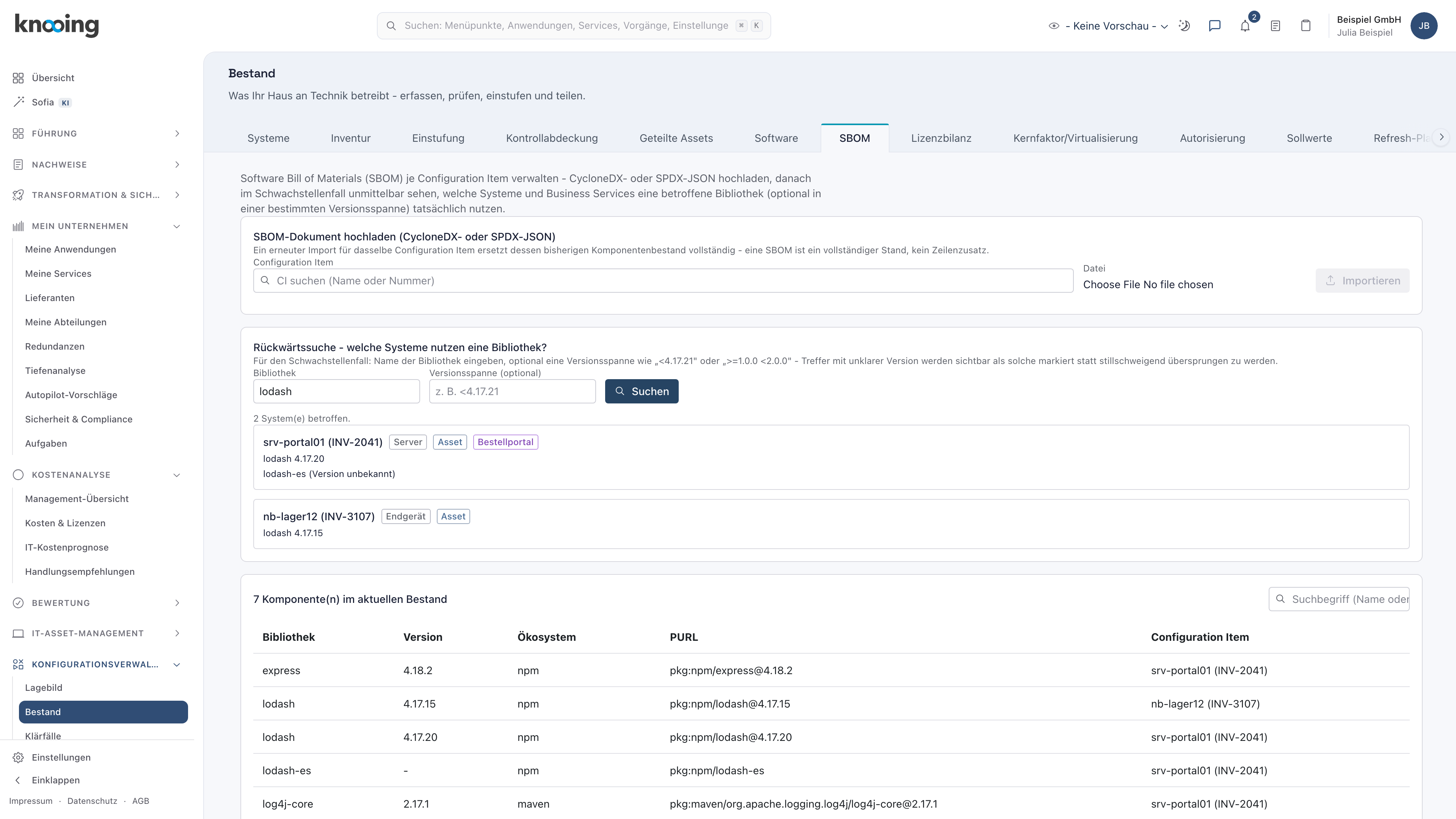Open the chat messages icon

coord(1214,25)
